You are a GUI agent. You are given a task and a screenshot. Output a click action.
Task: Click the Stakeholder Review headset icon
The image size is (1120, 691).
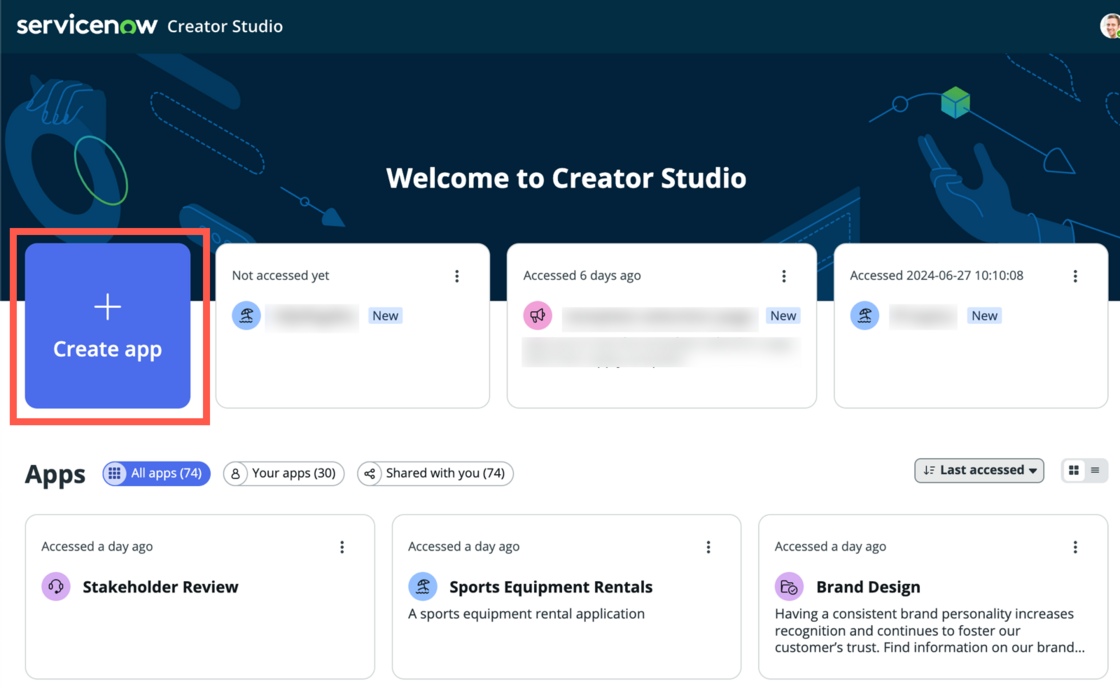56,587
